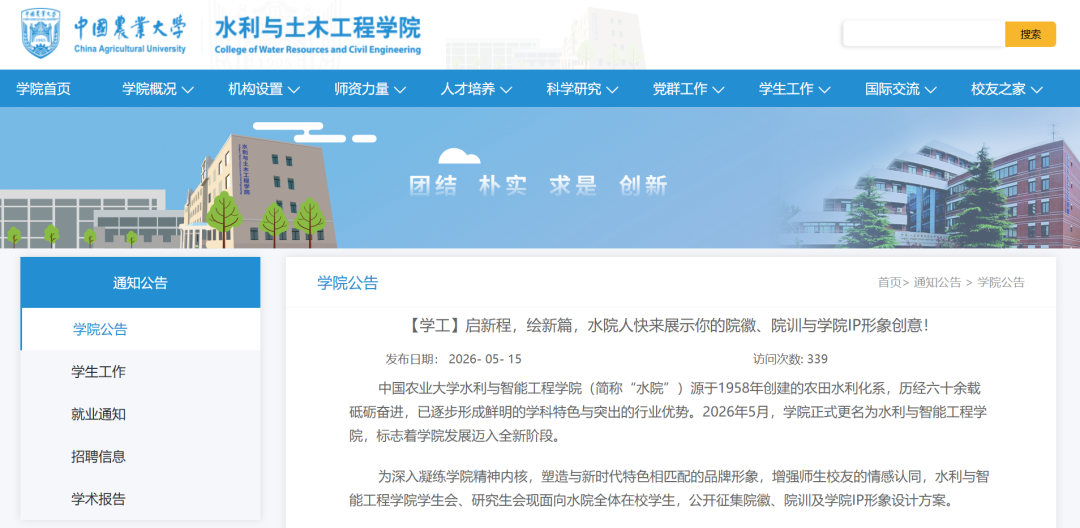The width and height of the screenshot is (1080, 528).
Task: Open the 科学研究 menu item
Action: pos(574,89)
